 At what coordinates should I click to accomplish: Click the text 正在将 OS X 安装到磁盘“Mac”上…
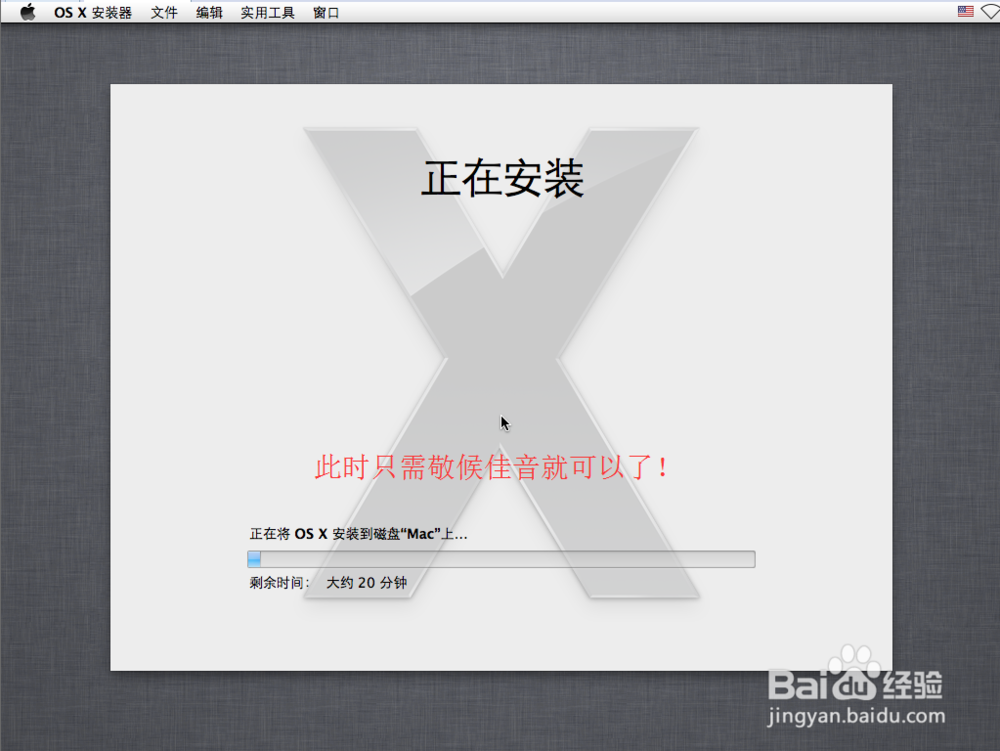coord(358,534)
